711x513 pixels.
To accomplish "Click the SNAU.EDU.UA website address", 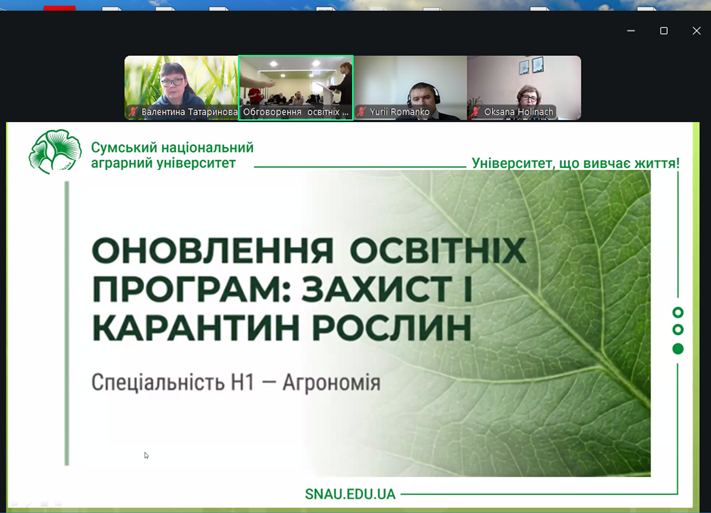I will (350, 494).
